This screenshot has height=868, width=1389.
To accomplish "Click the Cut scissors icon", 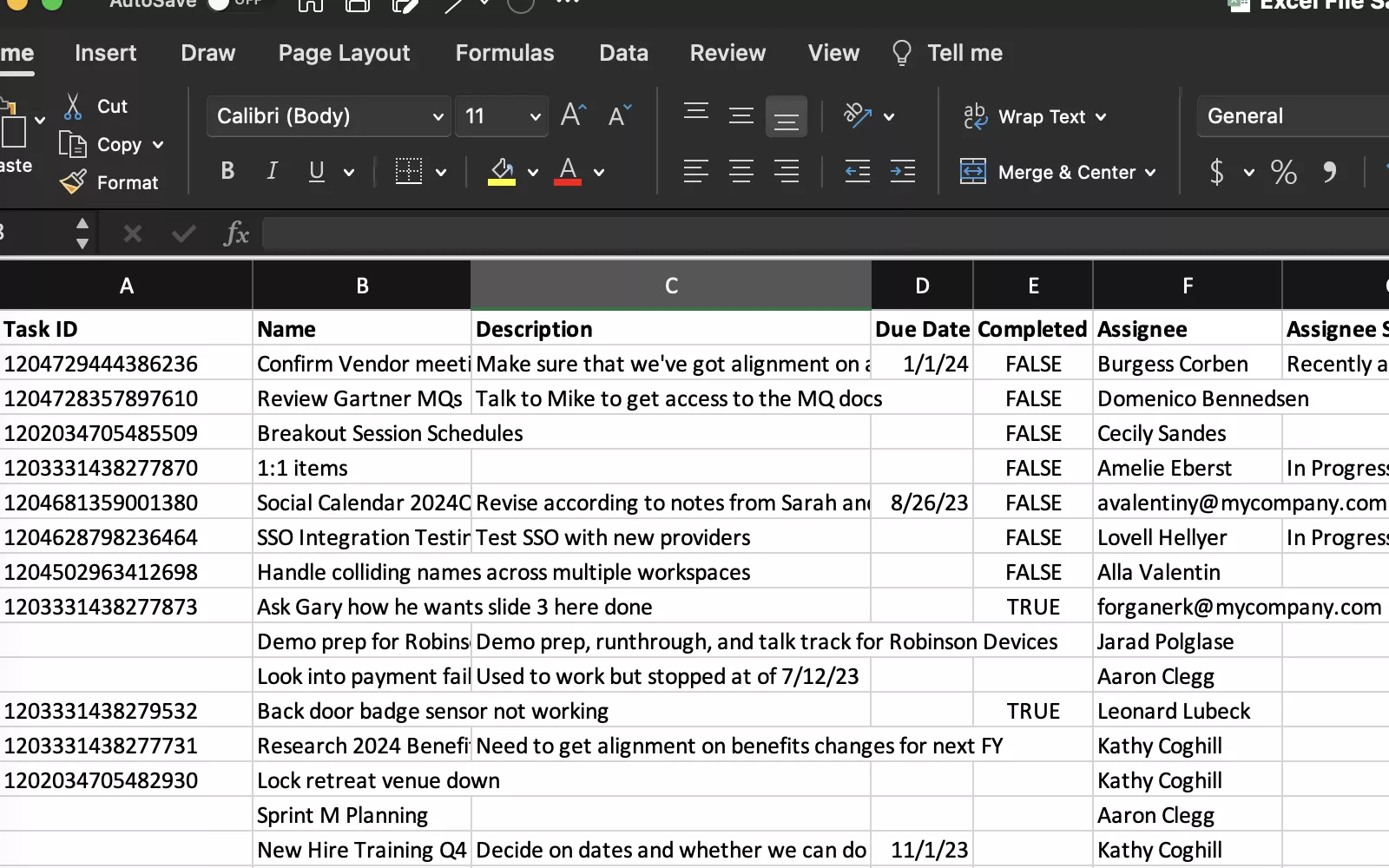I will (x=74, y=107).
